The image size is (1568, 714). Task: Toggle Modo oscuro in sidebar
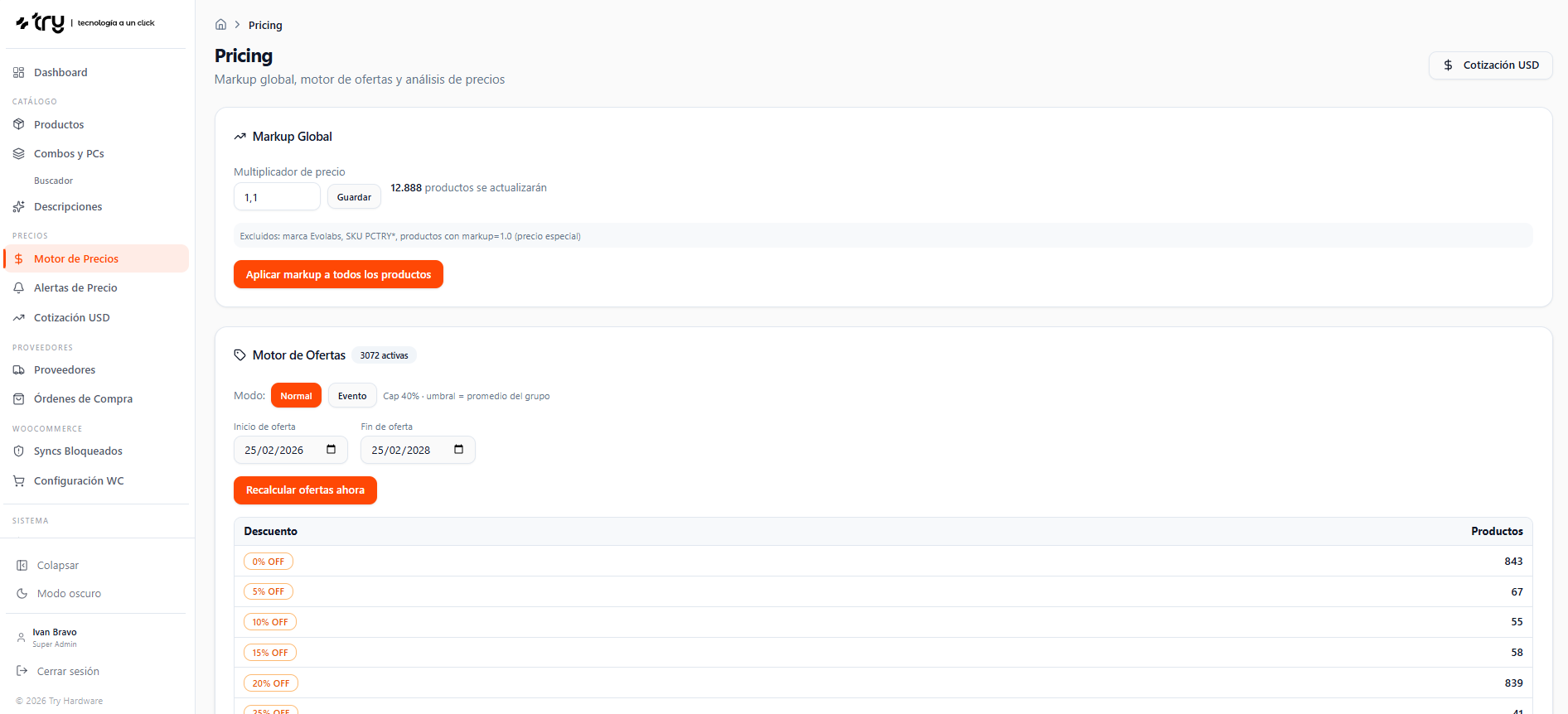click(x=69, y=594)
